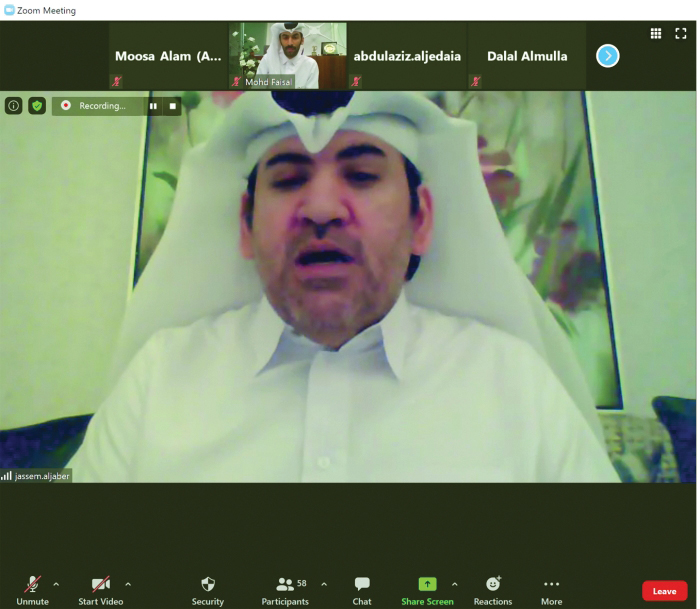The image size is (700, 609).
Task: Open the More options menu
Action: click(x=551, y=590)
